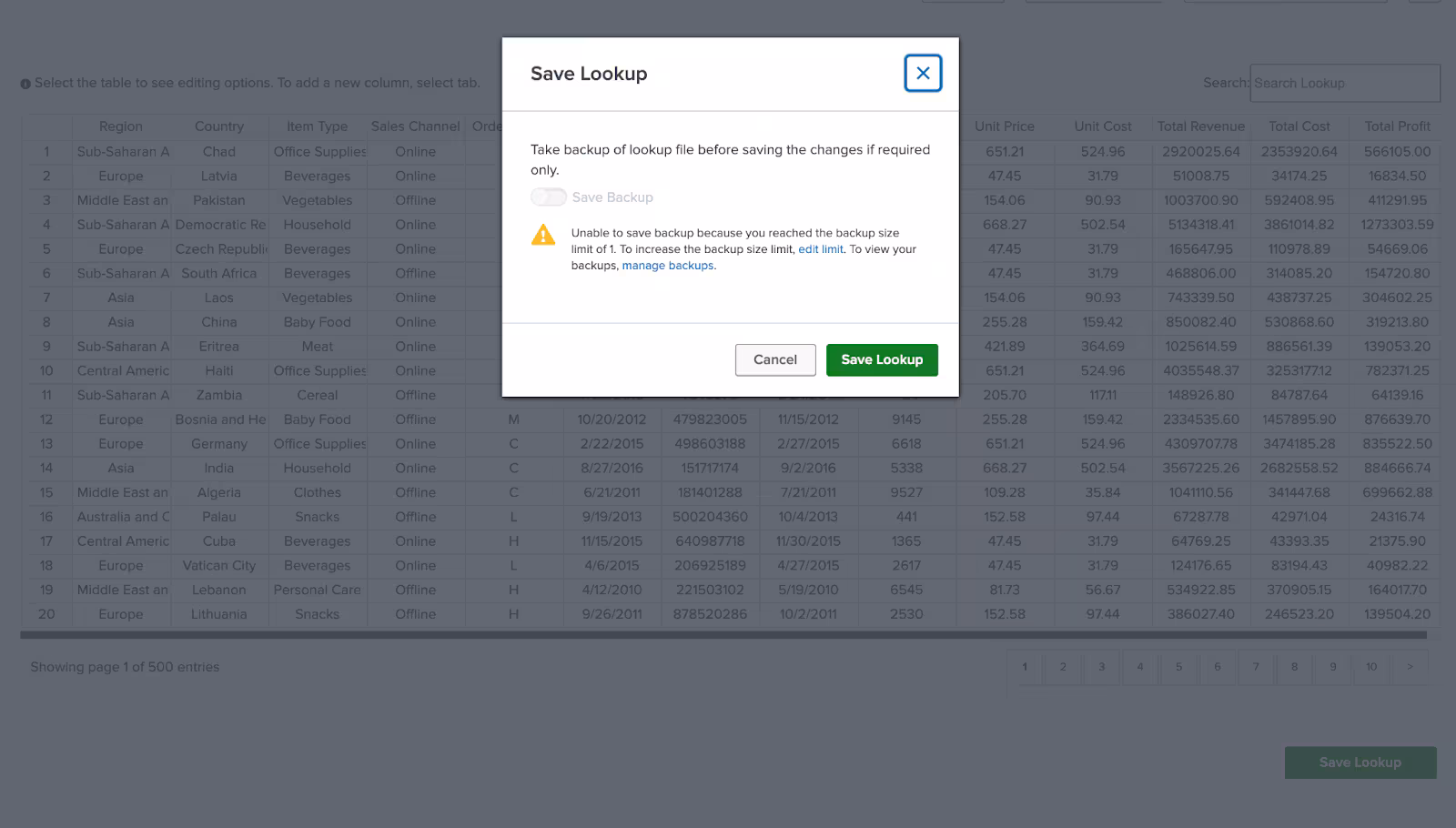Screen dimensions: 1456x828
Task: Go to page 2 of entries
Action: coord(1062,667)
